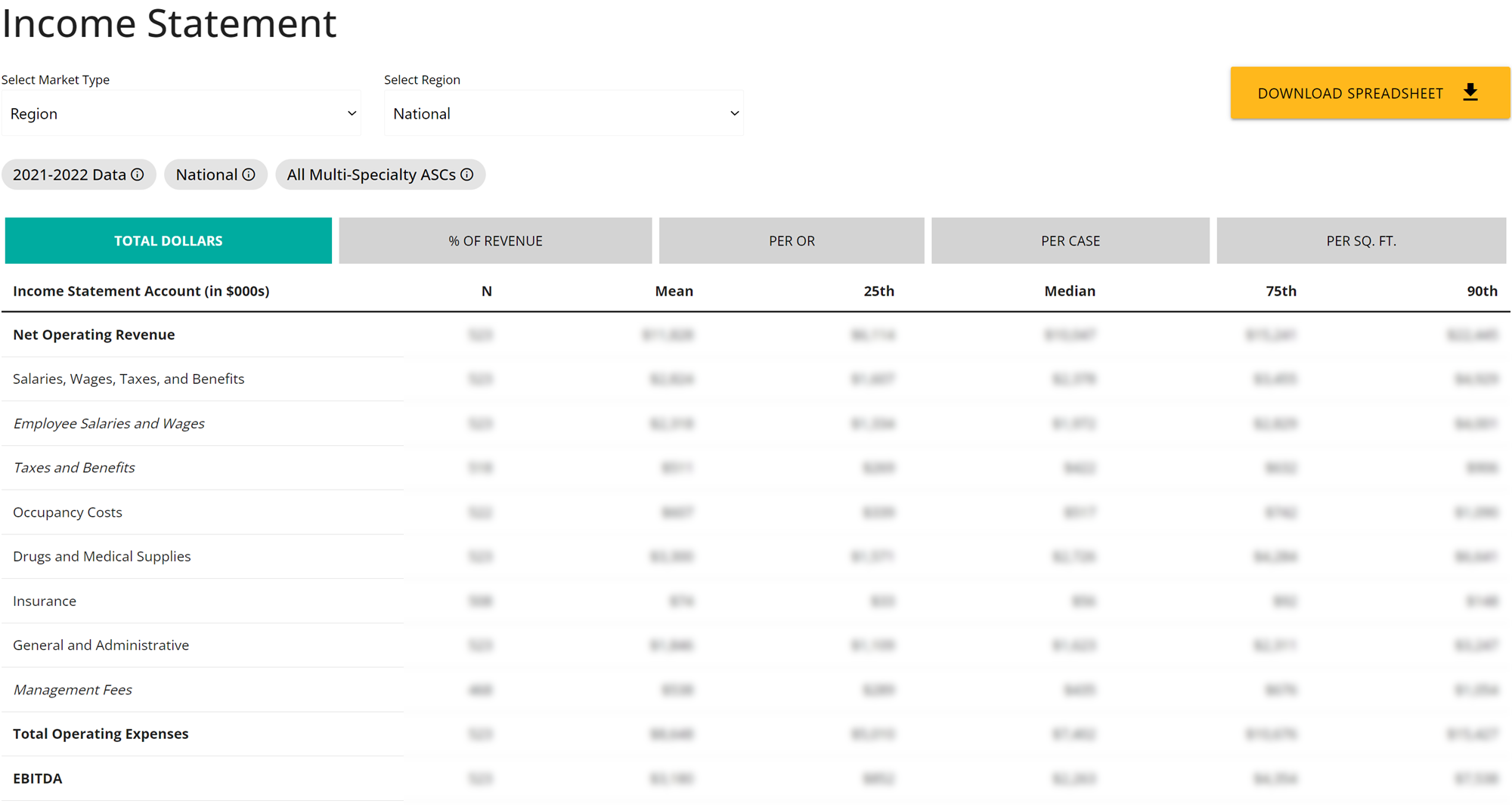Screen dimensions: 1512x807
Task: Click chevron arrow in the National region box
Action: [734, 113]
